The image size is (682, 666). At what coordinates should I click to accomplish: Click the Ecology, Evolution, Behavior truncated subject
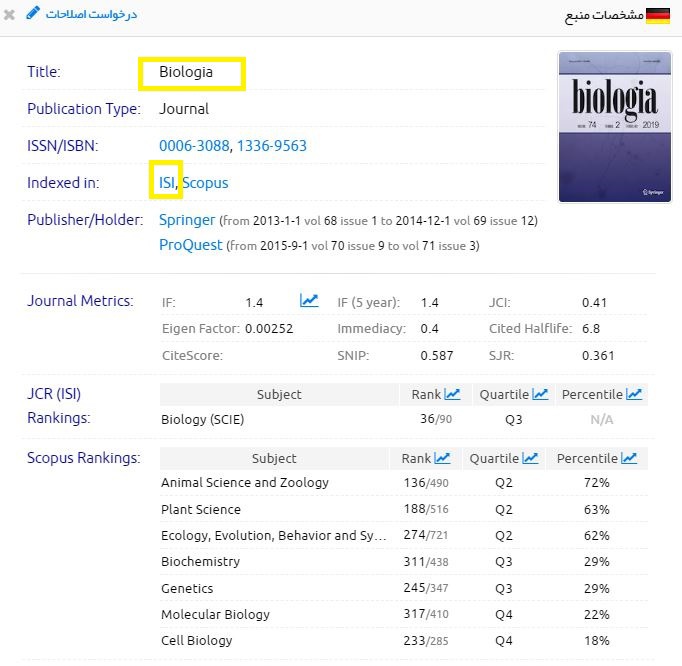tap(273, 536)
